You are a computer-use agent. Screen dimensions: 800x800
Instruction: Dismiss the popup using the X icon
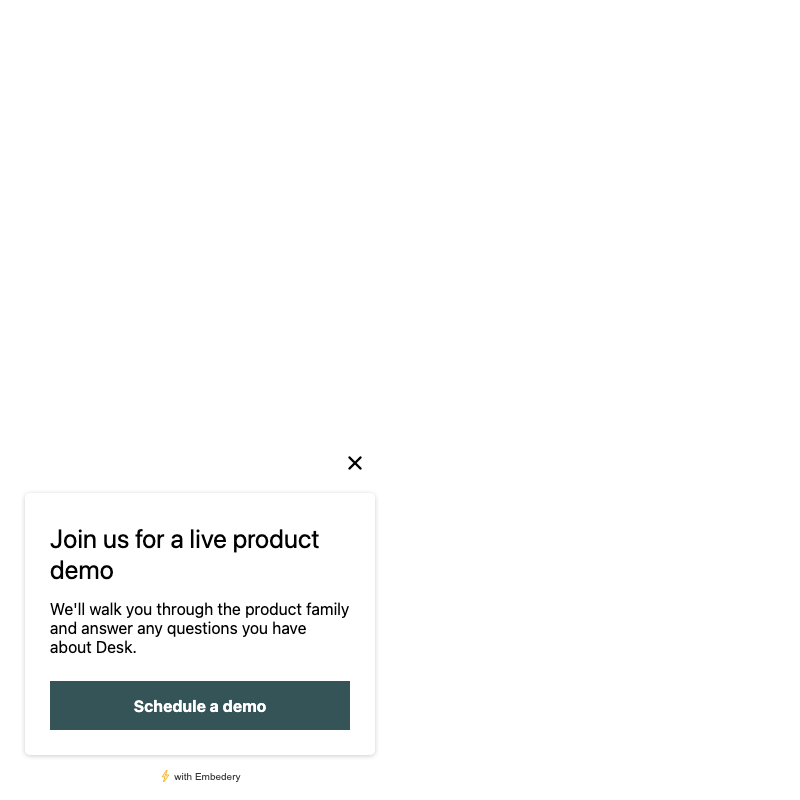[355, 463]
